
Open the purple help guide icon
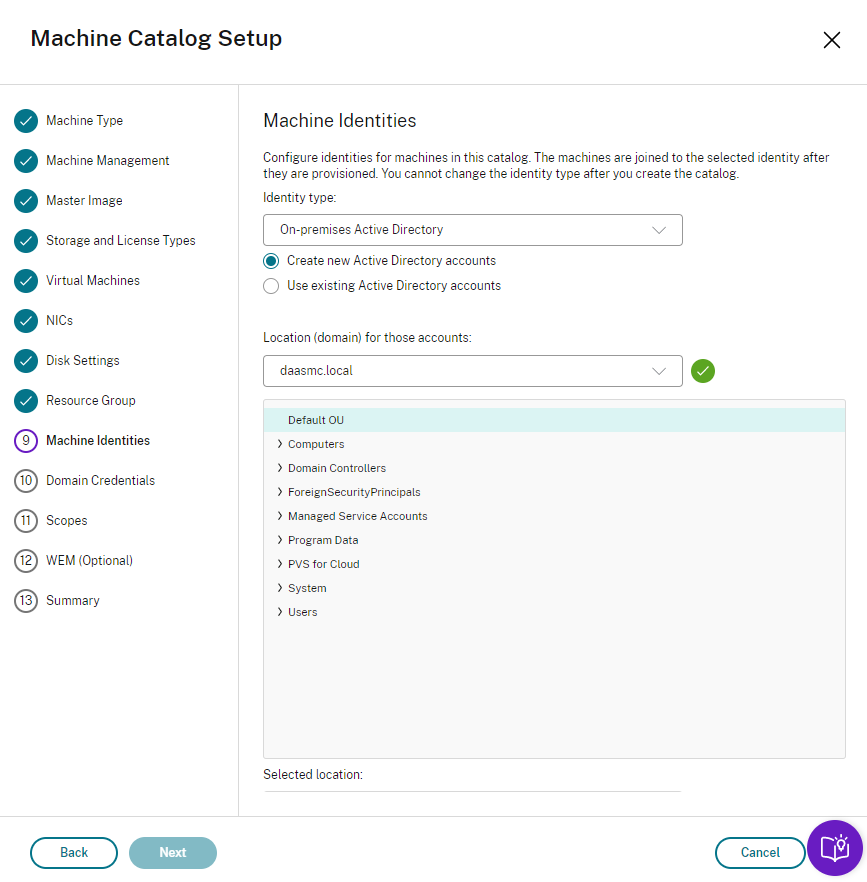834,848
